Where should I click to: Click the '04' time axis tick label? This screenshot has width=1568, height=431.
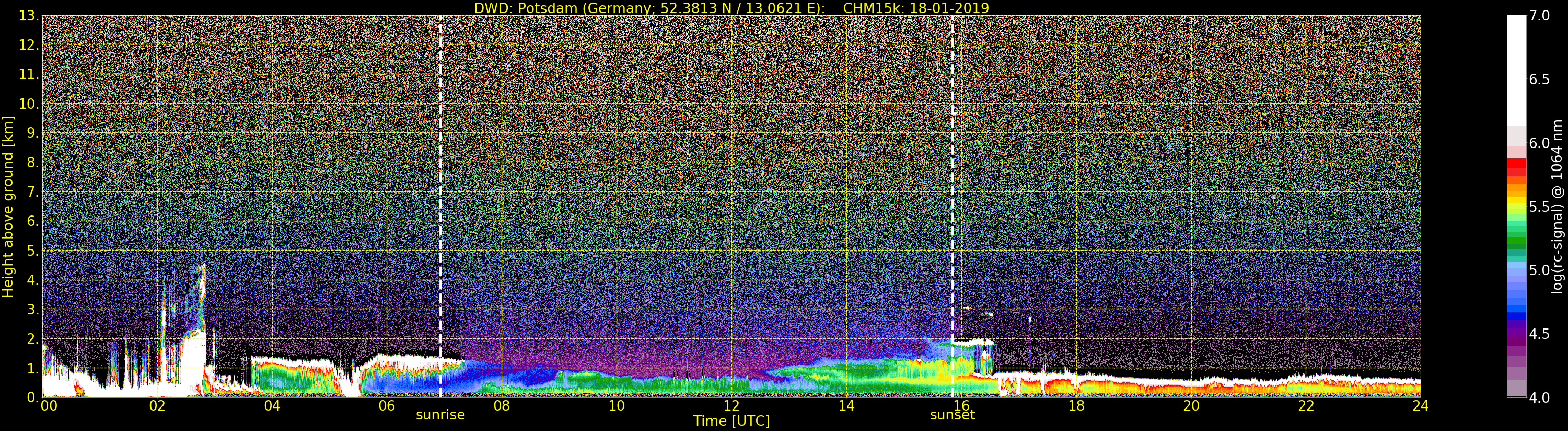(x=272, y=406)
